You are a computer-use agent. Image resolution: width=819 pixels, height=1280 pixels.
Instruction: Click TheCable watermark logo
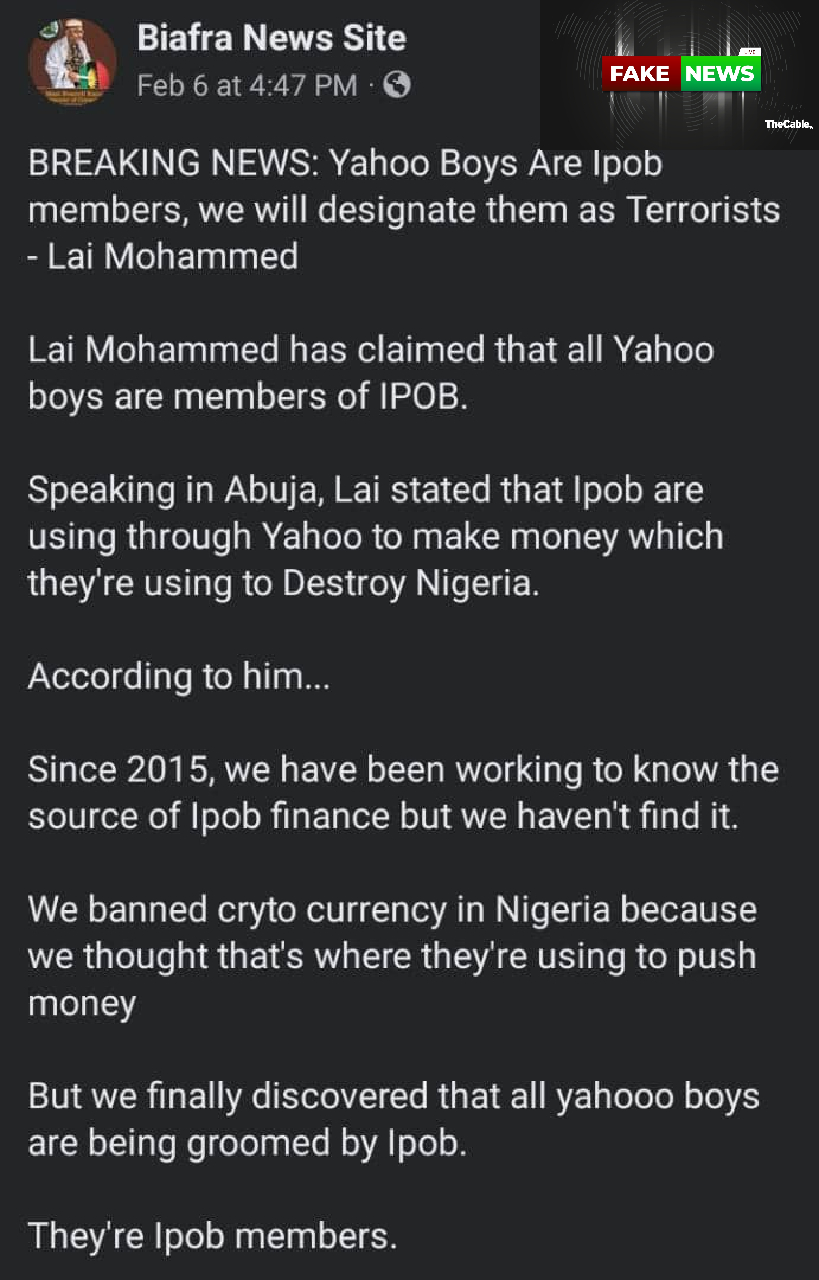(789, 125)
